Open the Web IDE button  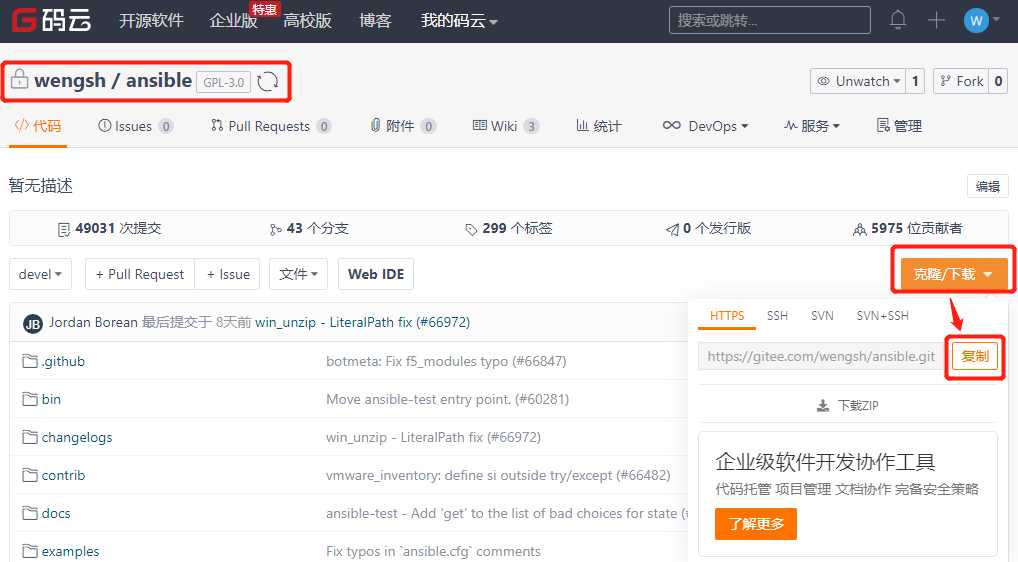pos(376,274)
